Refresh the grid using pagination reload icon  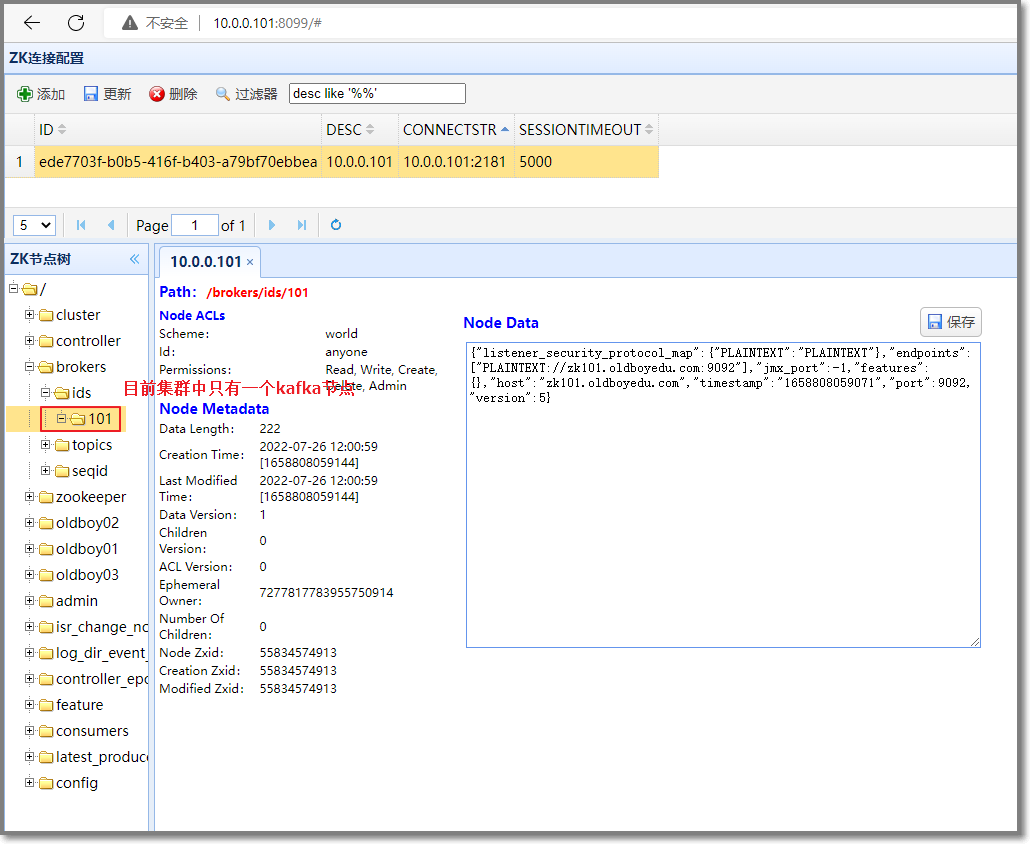336,225
